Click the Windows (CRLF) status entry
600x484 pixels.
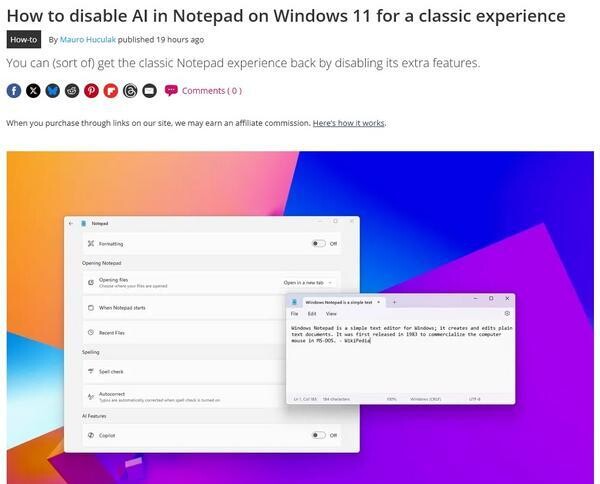click(x=426, y=399)
